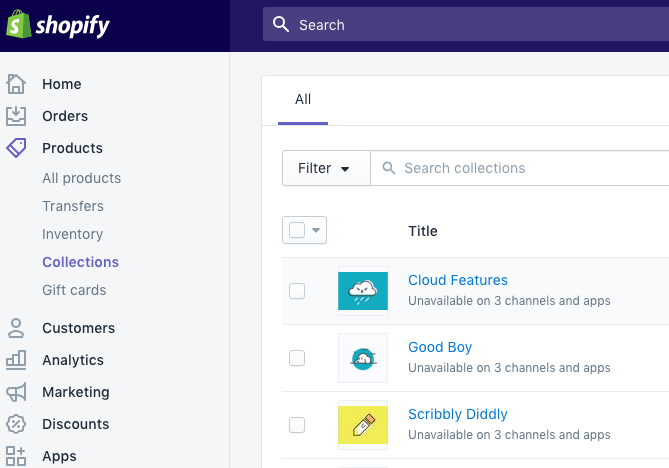Go to Gift cards
This screenshot has width=669, height=468.
point(74,290)
